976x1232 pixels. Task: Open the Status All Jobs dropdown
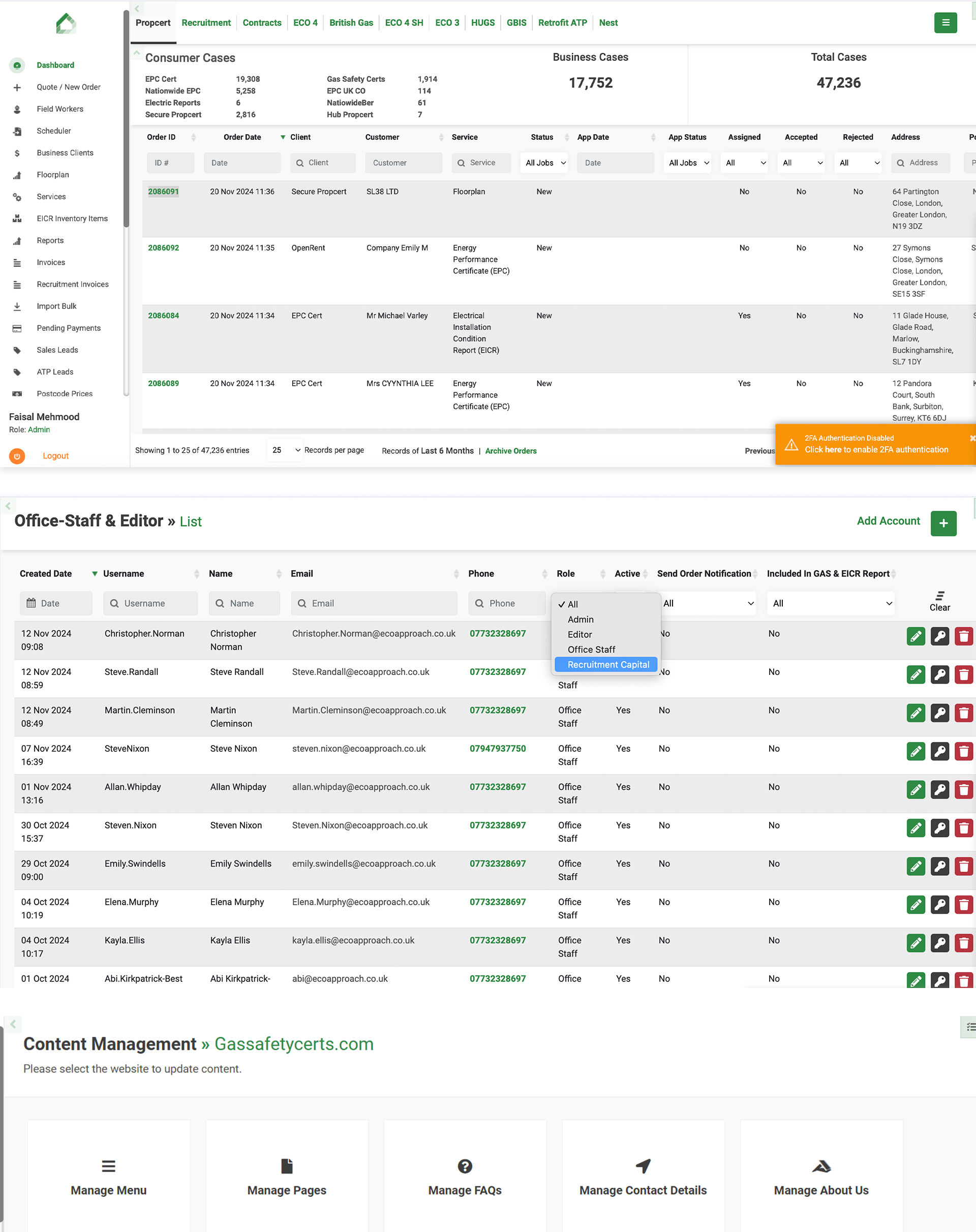(x=544, y=163)
